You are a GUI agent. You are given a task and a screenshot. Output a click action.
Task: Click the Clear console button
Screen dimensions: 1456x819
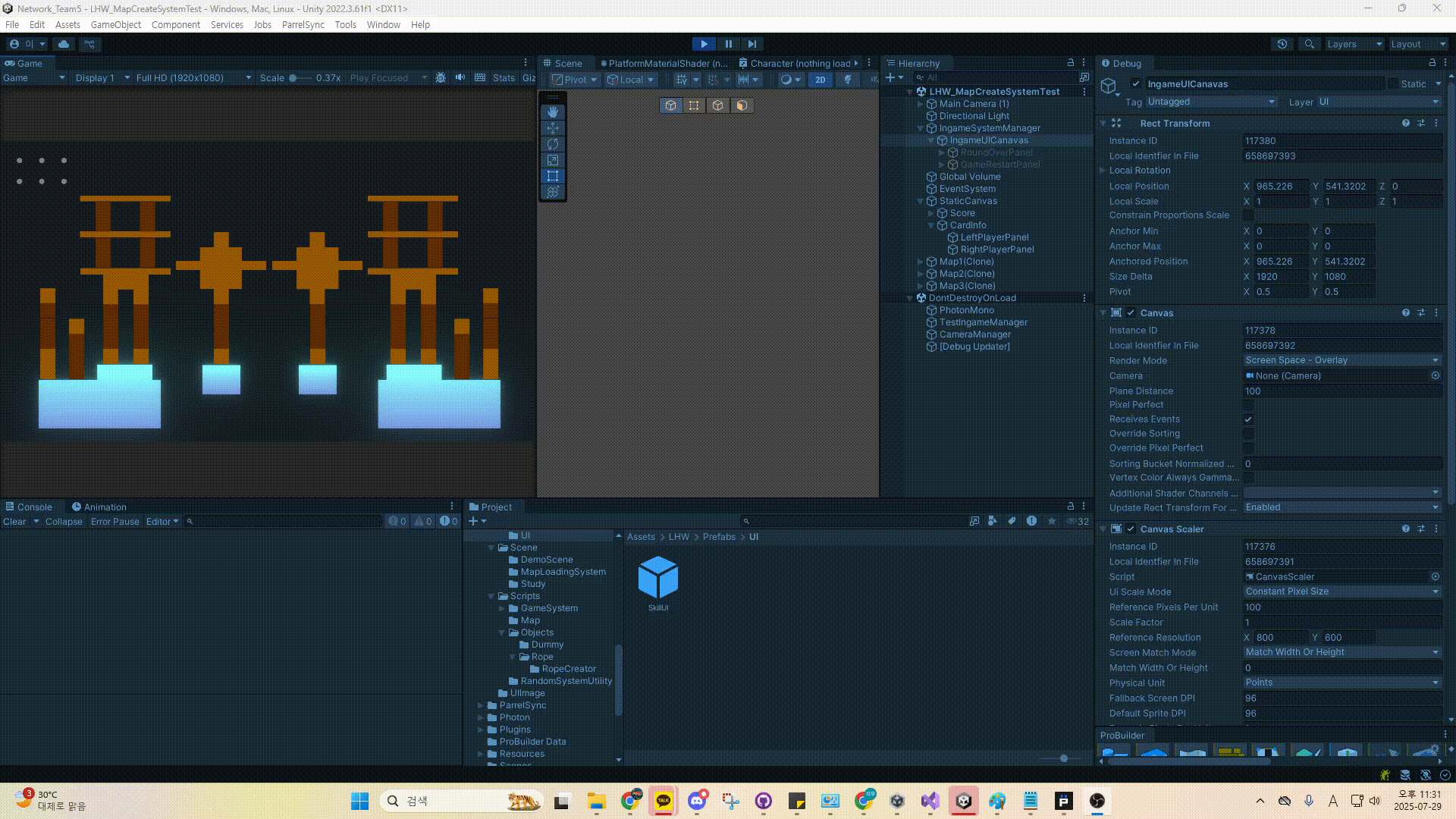[x=14, y=522]
